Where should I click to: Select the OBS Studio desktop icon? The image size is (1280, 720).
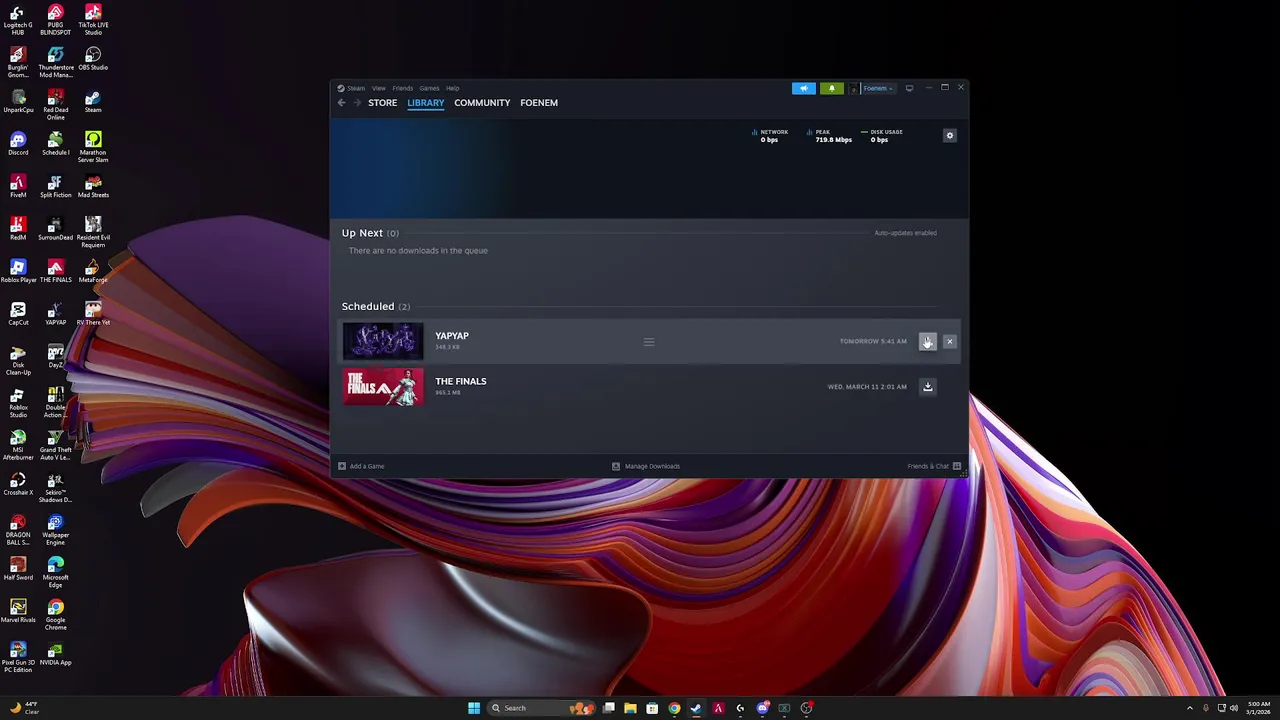coord(93,59)
